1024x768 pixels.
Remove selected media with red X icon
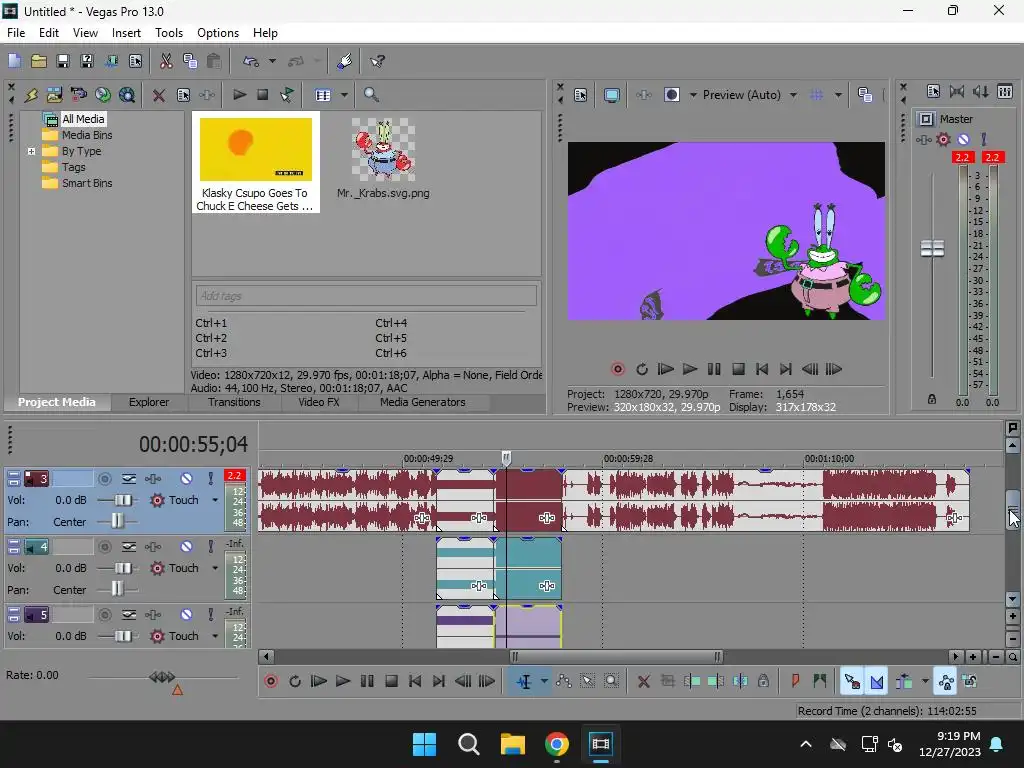pyautogui.click(x=159, y=95)
